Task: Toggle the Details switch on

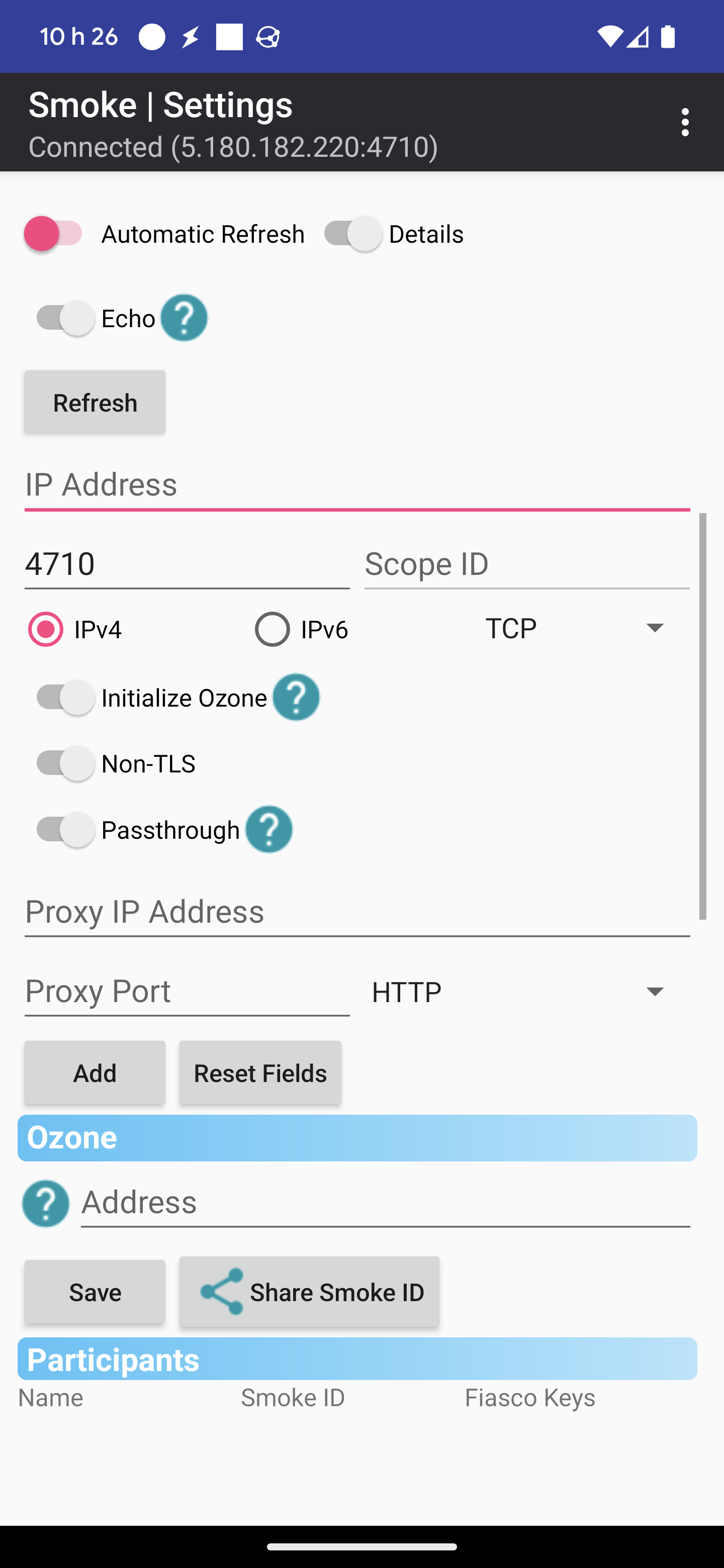Action: point(351,233)
